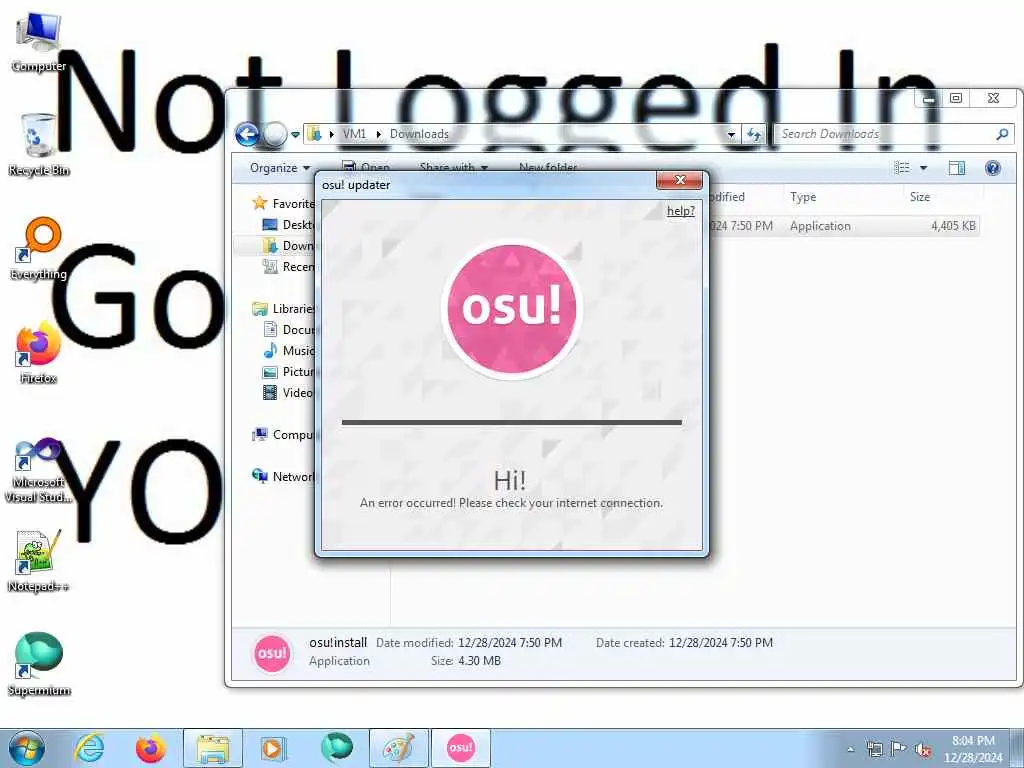The width and height of the screenshot is (1024, 768).
Task: Click the search magnifier icon in Explorer
Action: click(x=1002, y=134)
